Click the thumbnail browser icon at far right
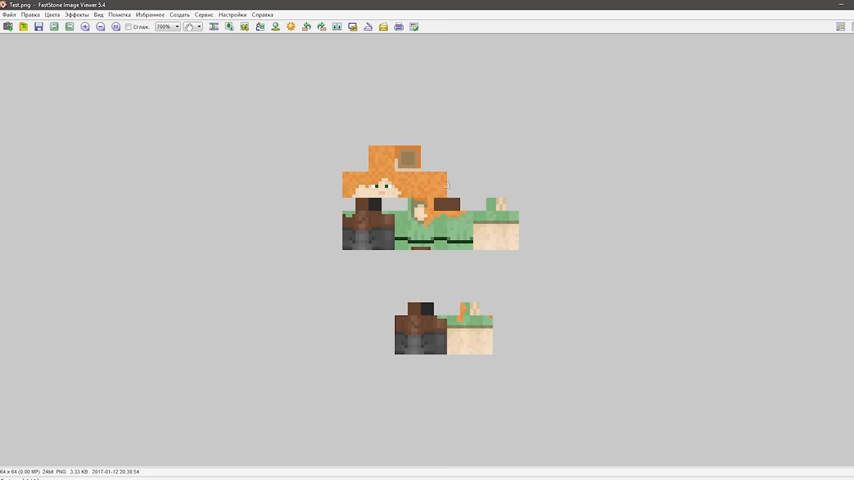Image resolution: width=854 pixels, height=480 pixels. (840, 27)
